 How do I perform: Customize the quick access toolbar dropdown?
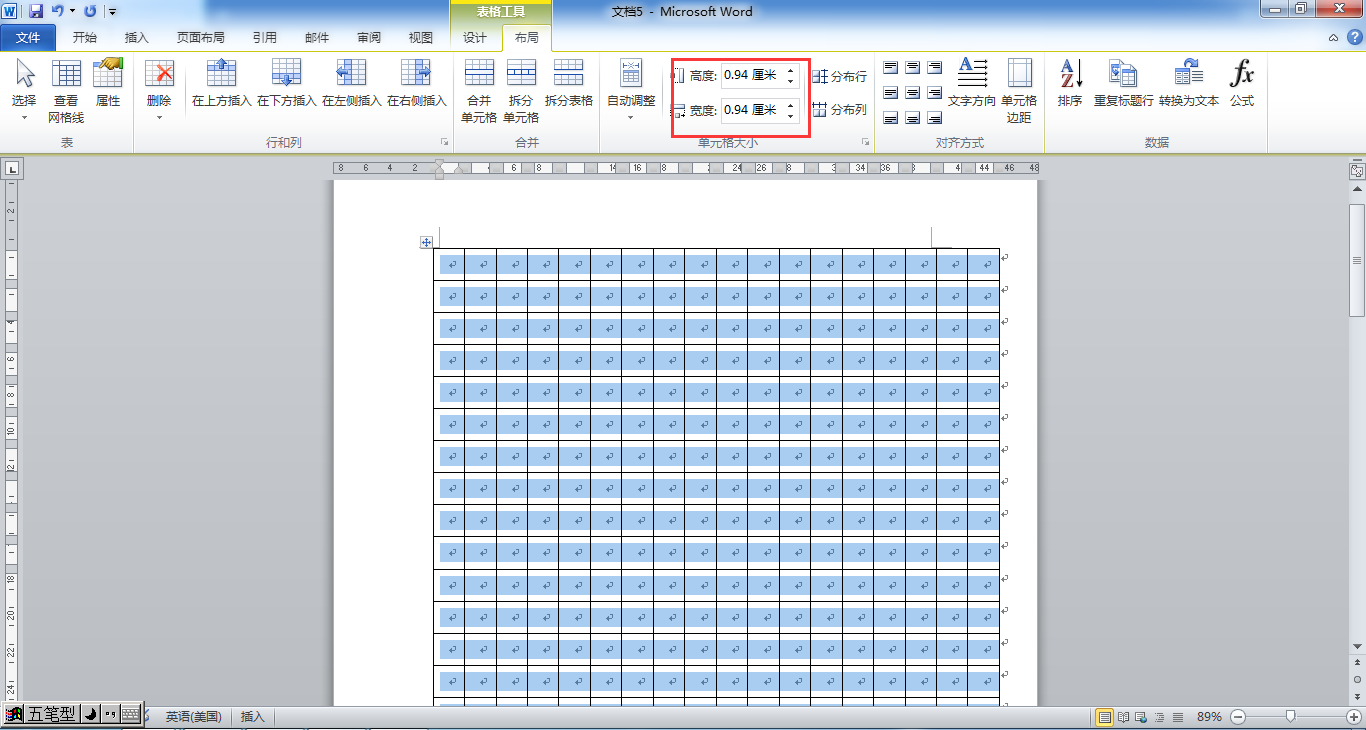coord(111,12)
